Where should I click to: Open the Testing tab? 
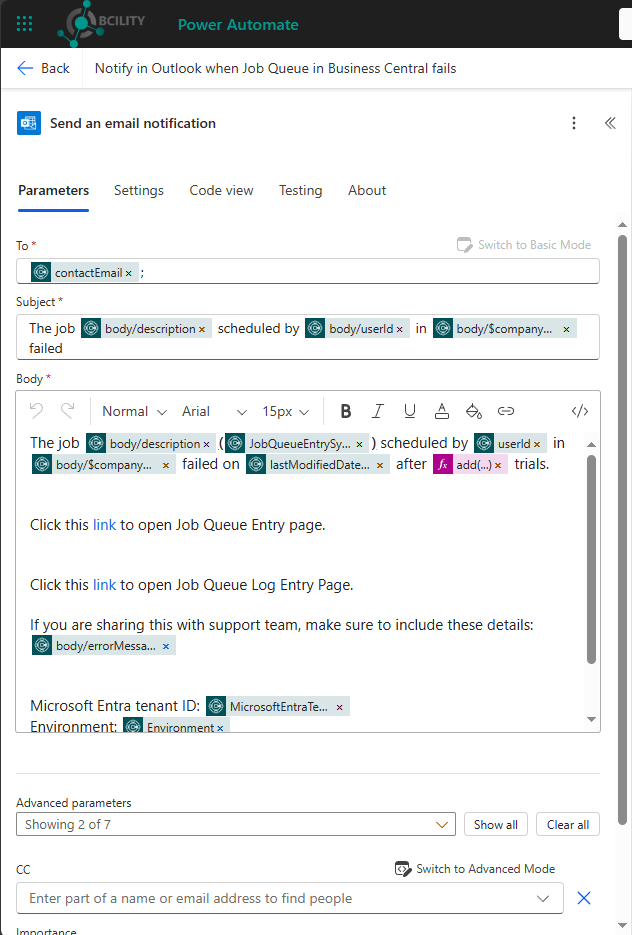300,191
